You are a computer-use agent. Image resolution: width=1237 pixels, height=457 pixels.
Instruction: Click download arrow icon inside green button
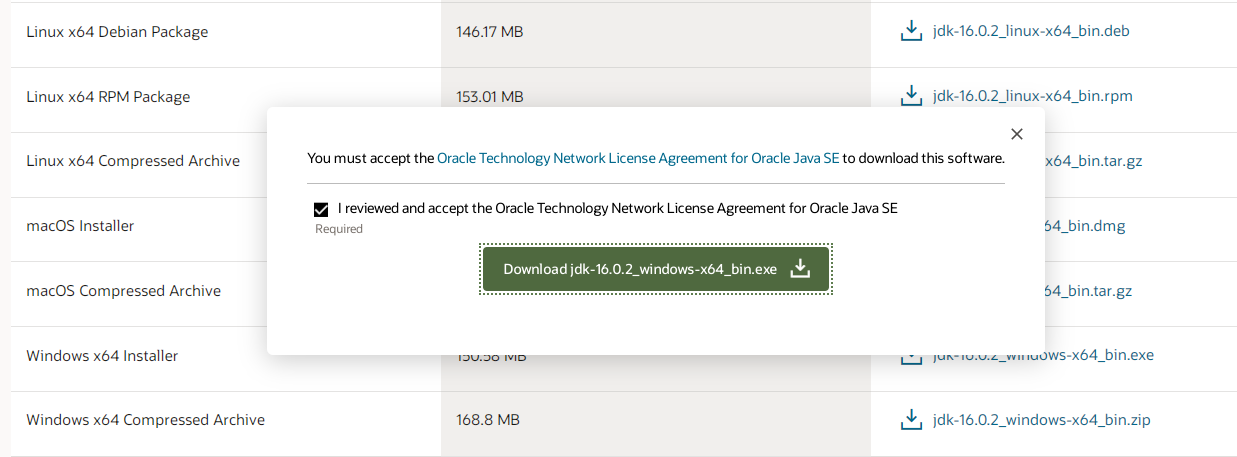(x=800, y=269)
